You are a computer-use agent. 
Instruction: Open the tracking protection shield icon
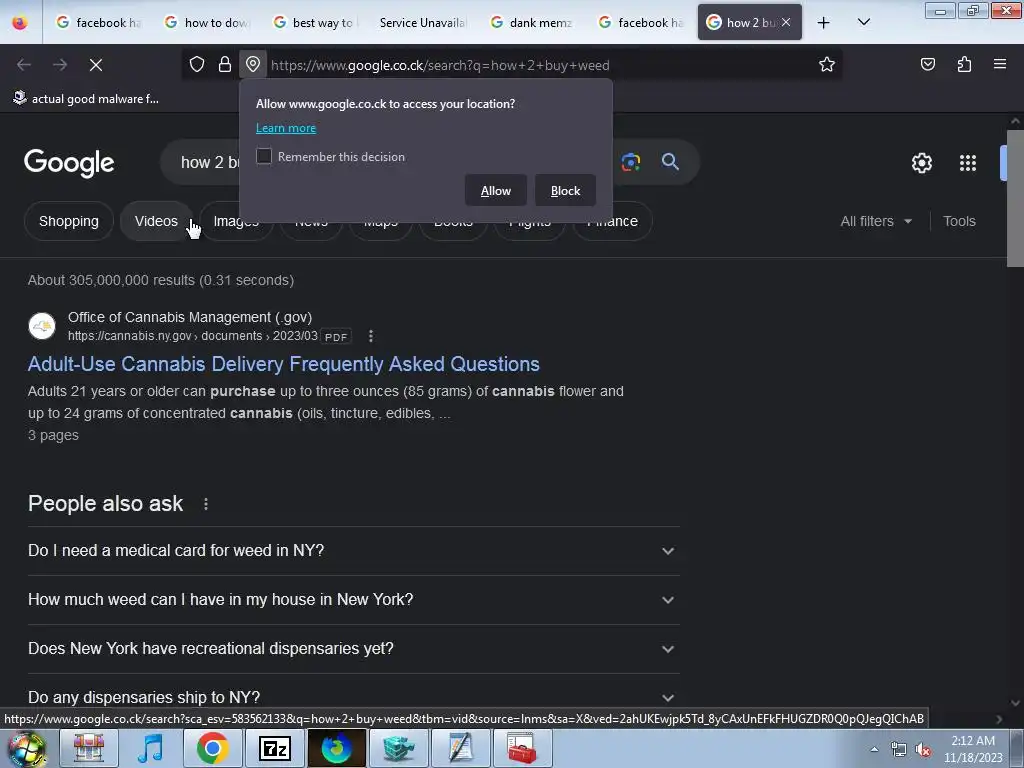197,64
